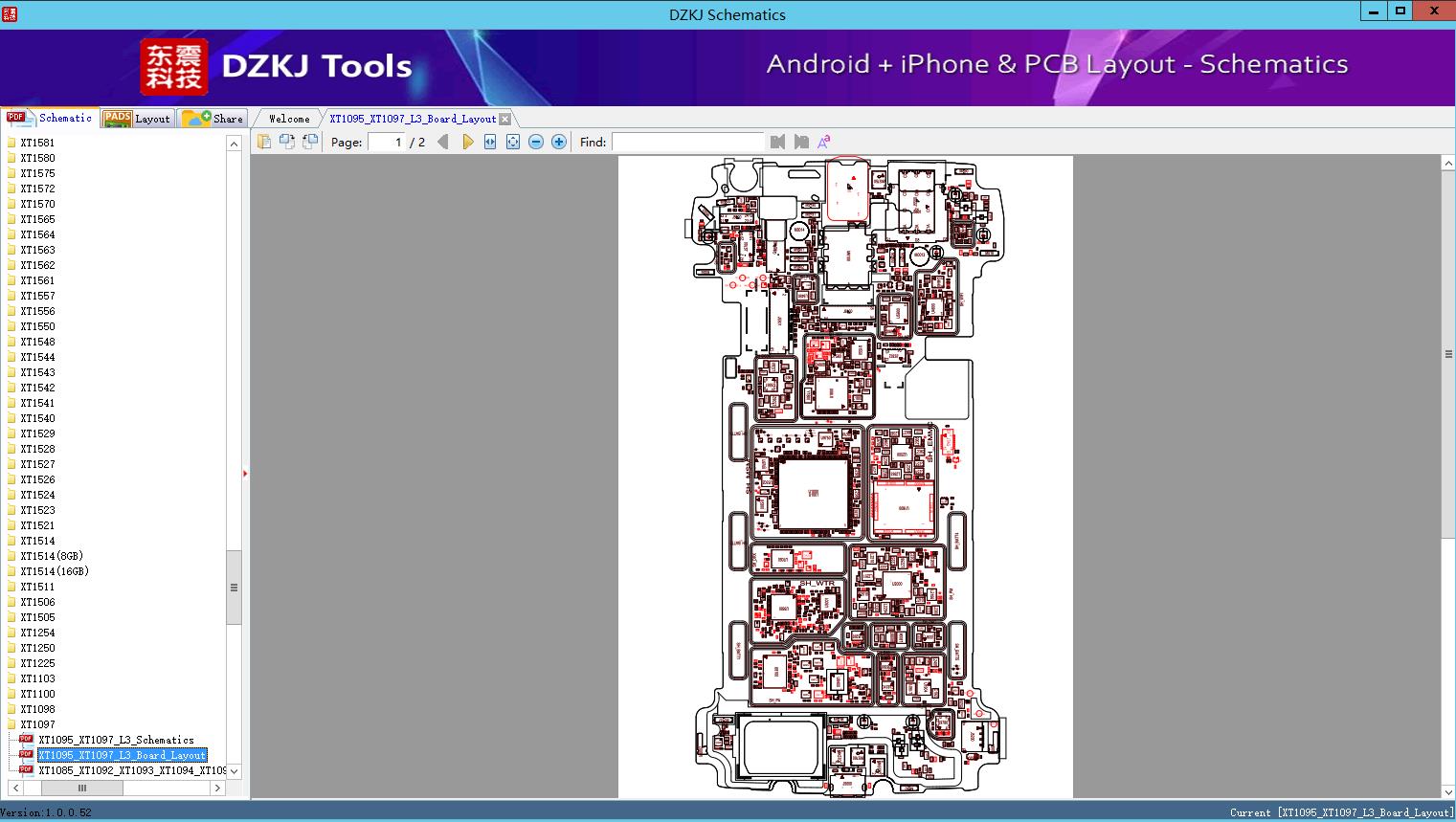This screenshot has width=1456, height=822.
Task: Toggle match case search option icon
Action: [x=823, y=142]
